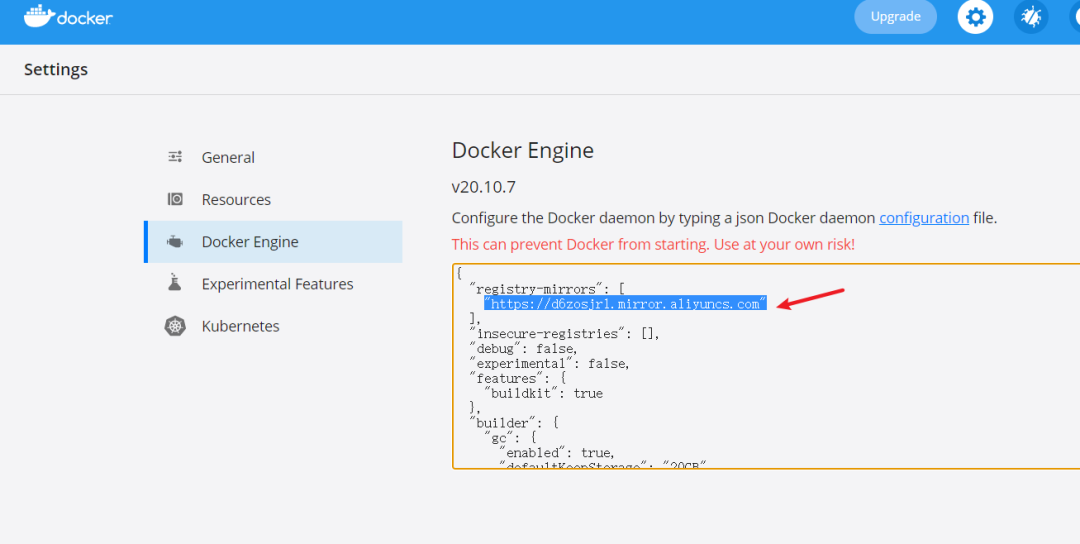The width and height of the screenshot is (1080, 544).
Task: Click the Experimental Features flask icon
Action: click(x=175, y=284)
